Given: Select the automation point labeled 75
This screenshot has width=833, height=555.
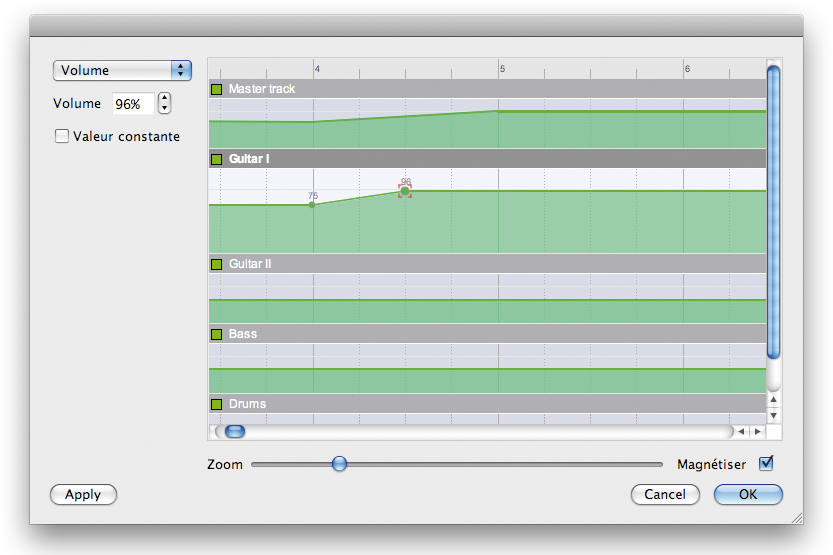Looking at the screenshot, I should coord(312,204).
